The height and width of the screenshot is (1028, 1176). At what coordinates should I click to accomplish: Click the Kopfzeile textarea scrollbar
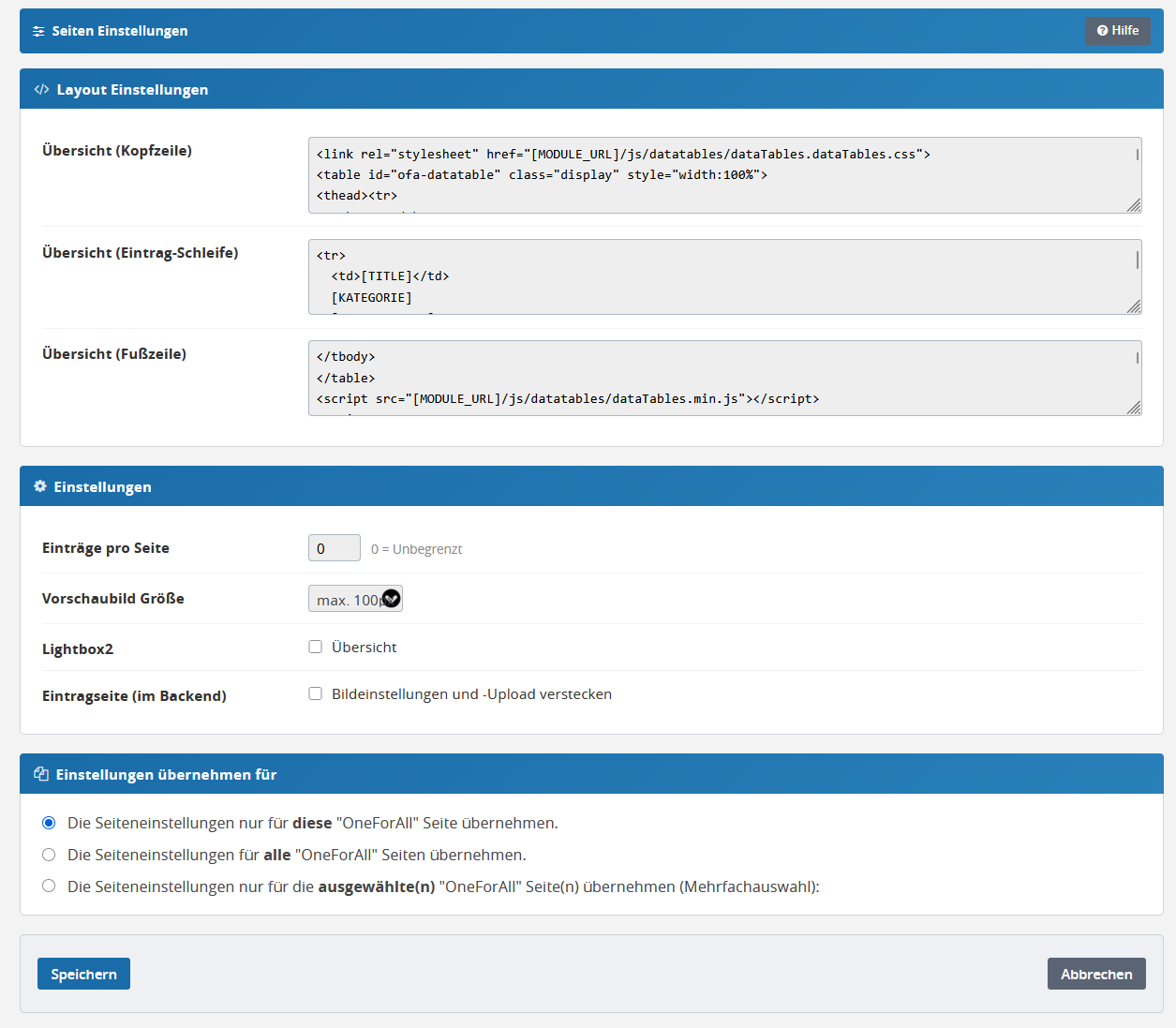1138,155
